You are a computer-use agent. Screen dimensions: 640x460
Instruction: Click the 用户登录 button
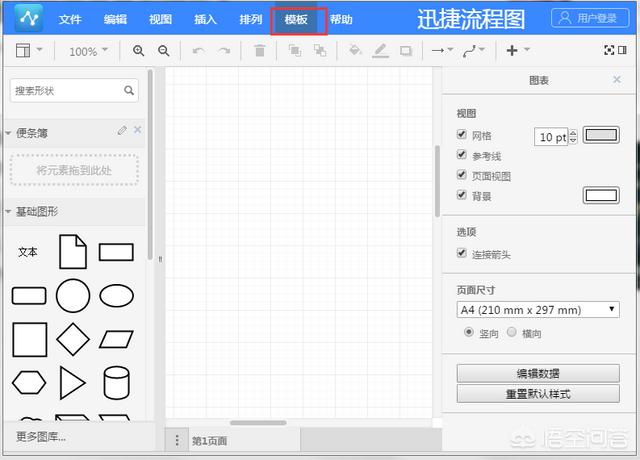point(590,18)
